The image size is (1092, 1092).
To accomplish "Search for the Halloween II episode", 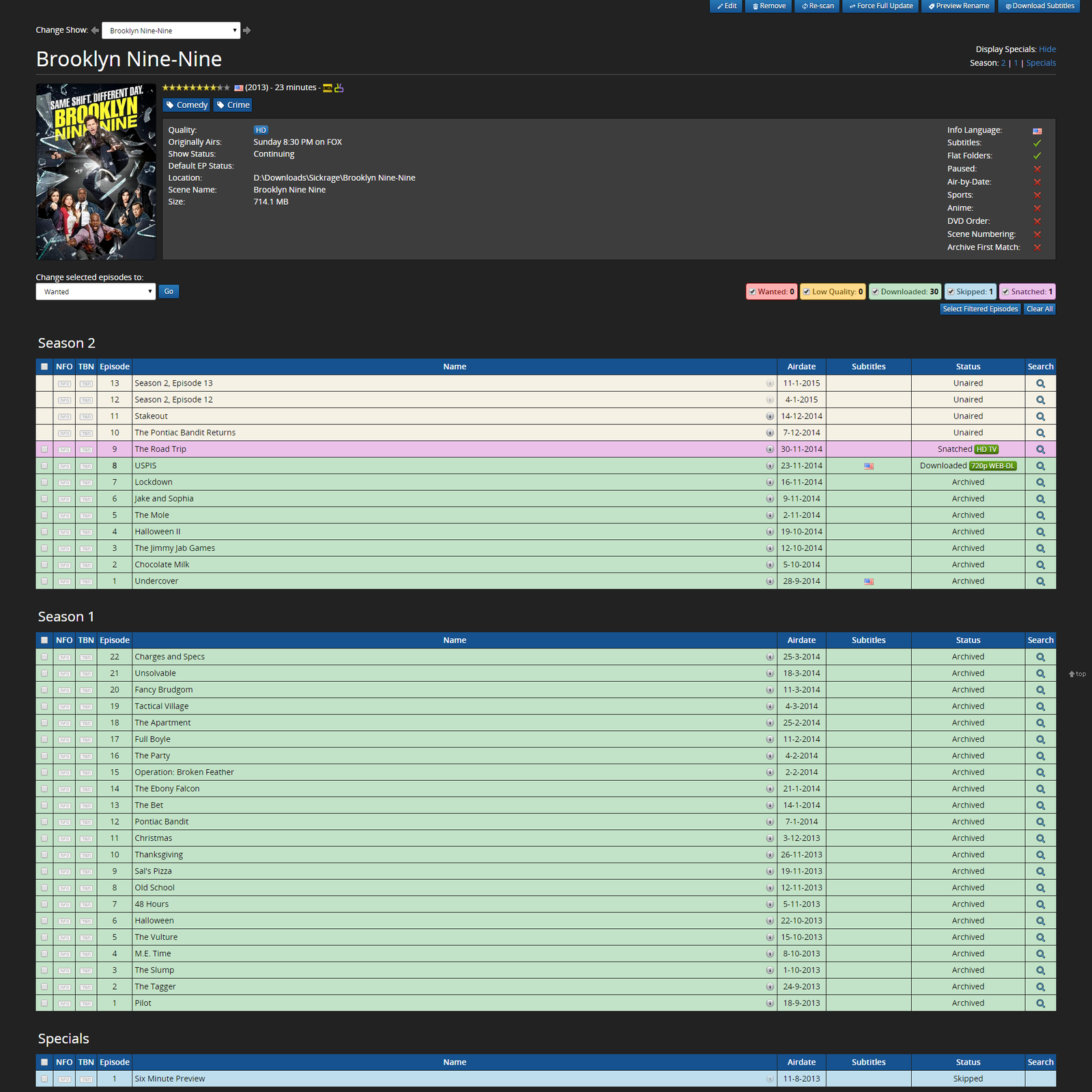I will point(1040,532).
